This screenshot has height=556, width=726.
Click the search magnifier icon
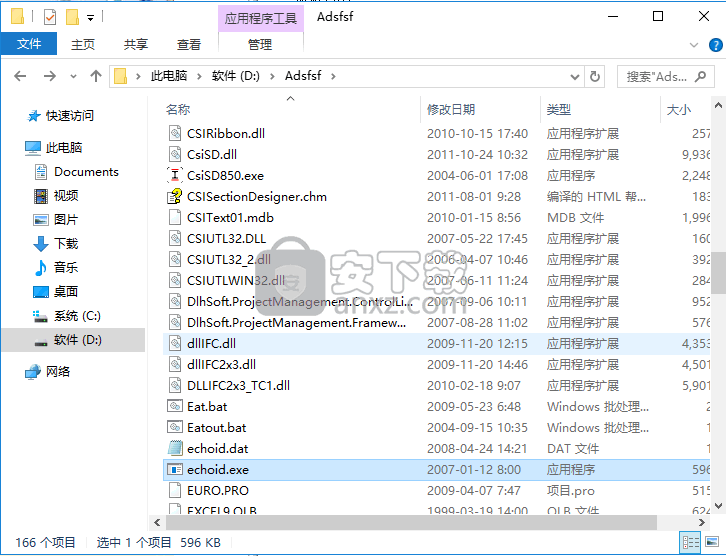pyautogui.click(x=701, y=76)
